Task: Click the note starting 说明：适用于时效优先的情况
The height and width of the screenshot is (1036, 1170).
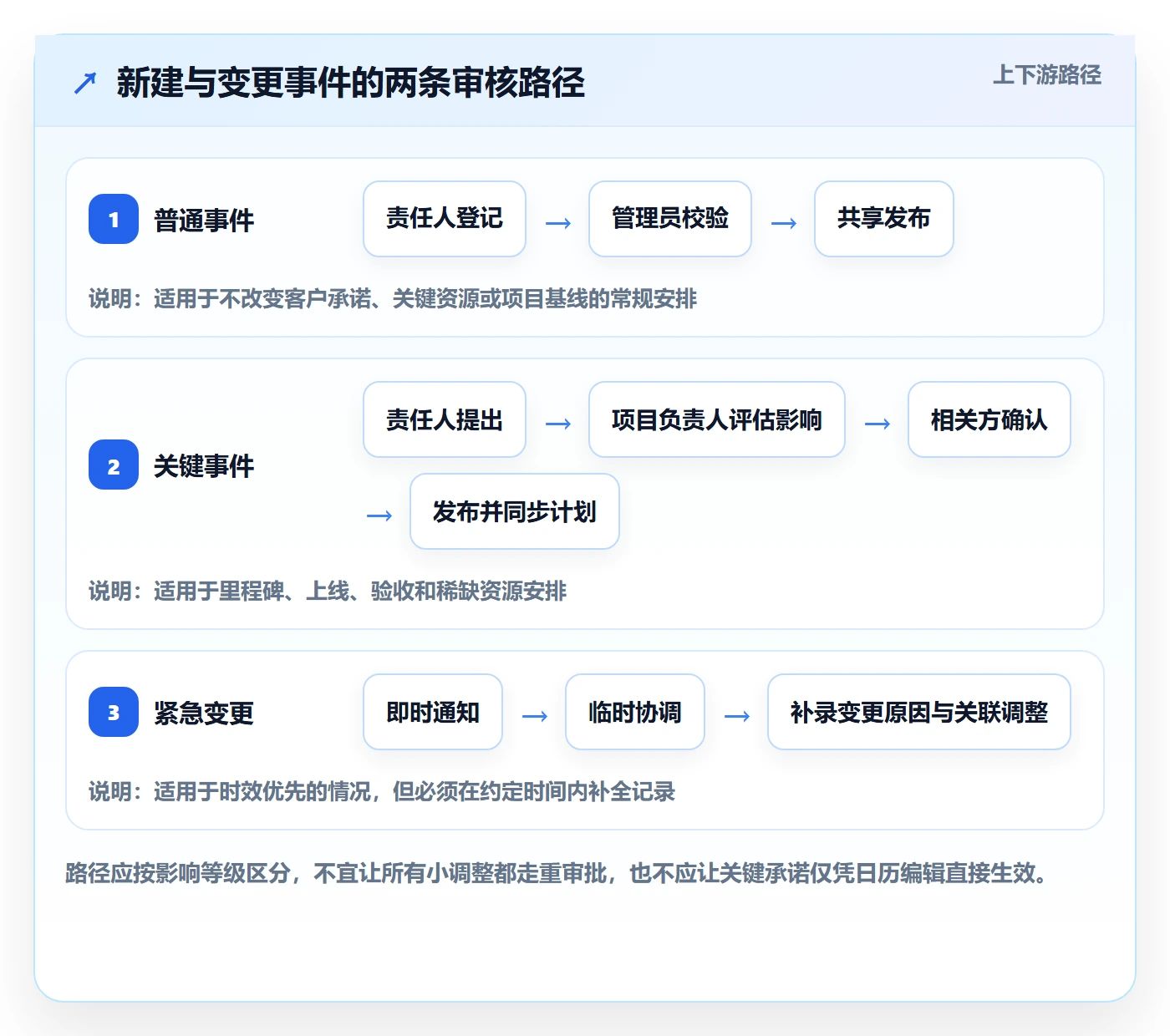Action: click(x=382, y=791)
